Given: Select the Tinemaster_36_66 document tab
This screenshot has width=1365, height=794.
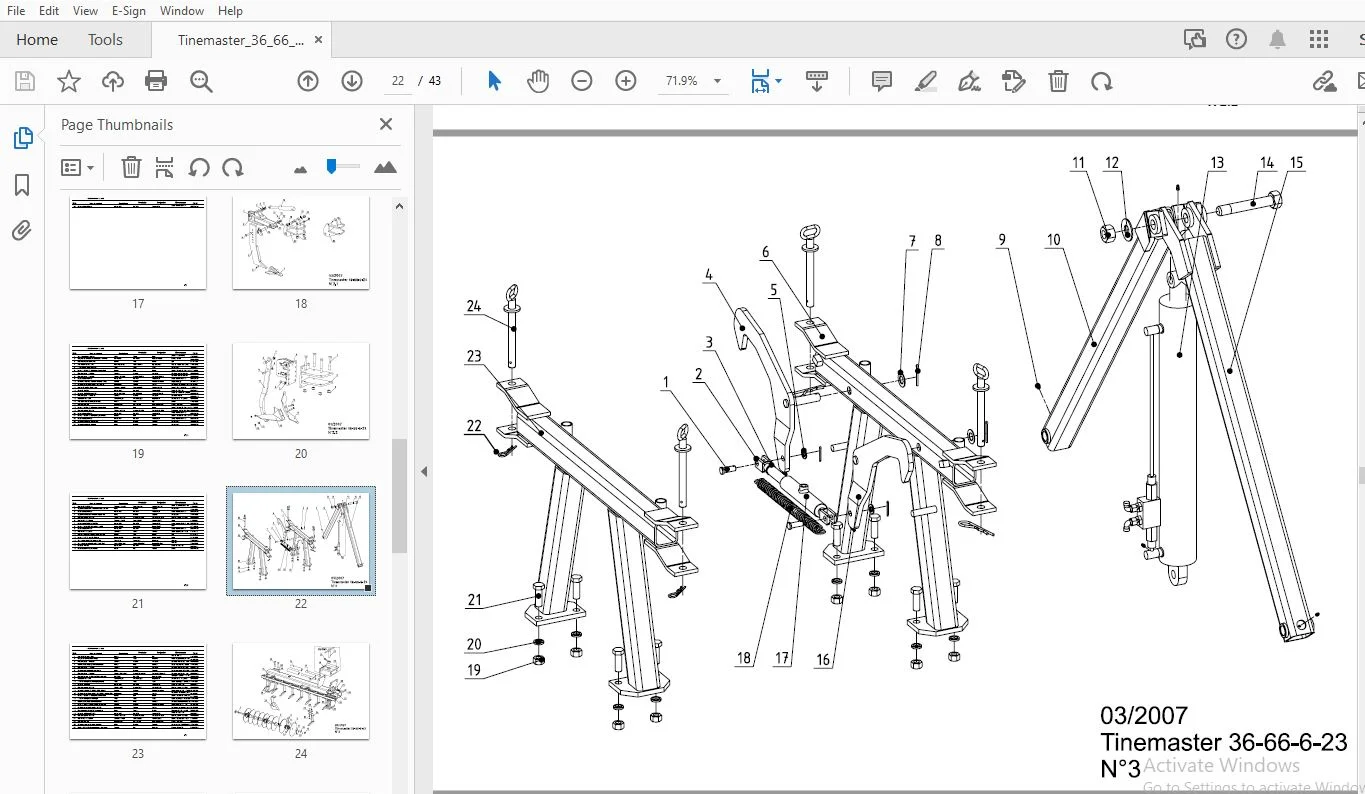Looking at the screenshot, I should (x=240, y=40).
